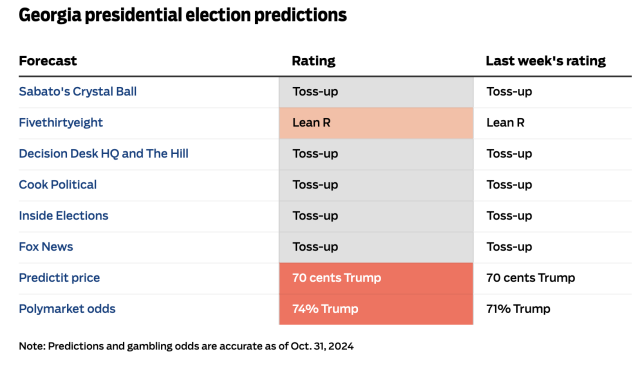Click the 71% Trump last week cell
This screenshot has height=366, width=640.
518,309
